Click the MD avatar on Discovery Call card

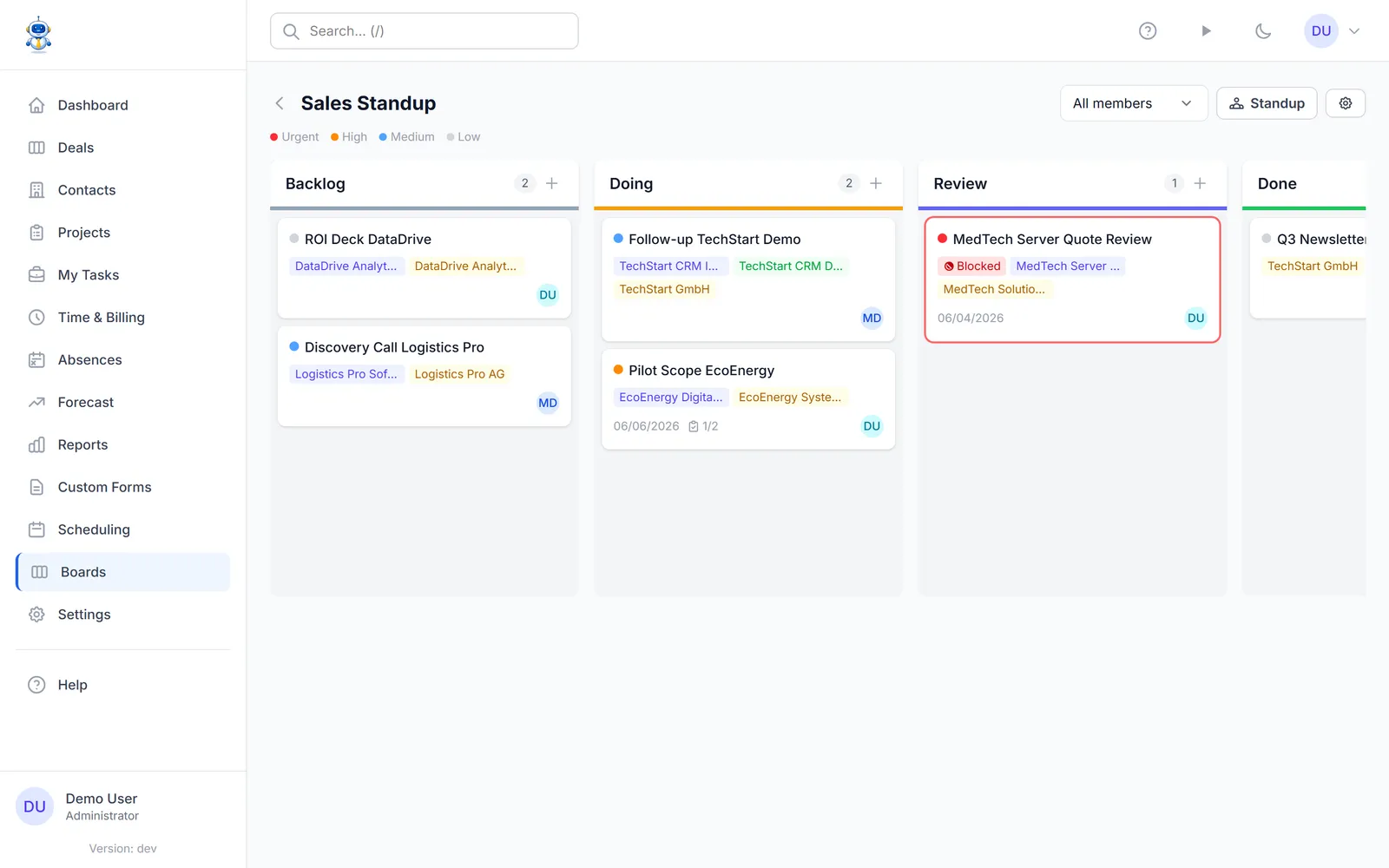[x=548, y=403]
